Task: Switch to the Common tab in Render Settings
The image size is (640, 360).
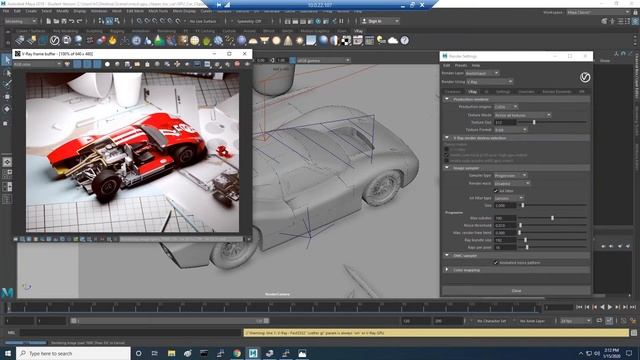Action: [453, 92]
